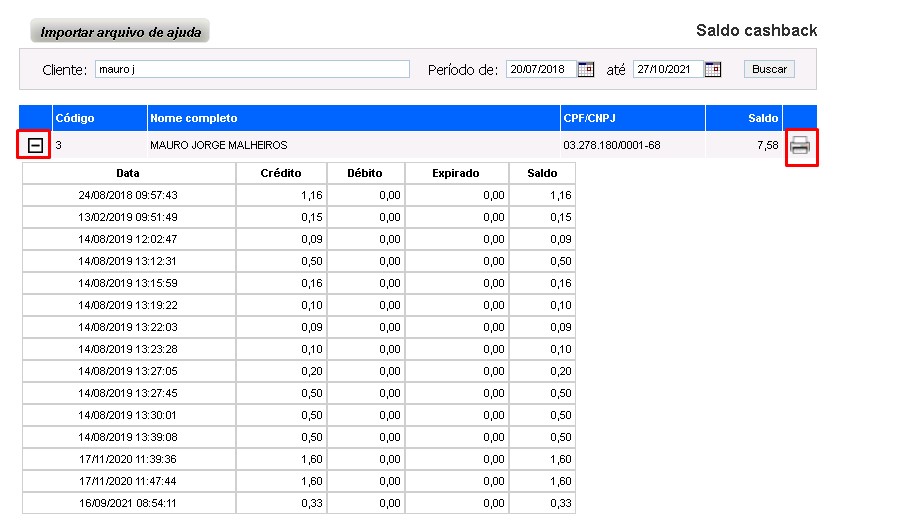The width and height of the screenshot is (902, 532).
Task: Select the date 13/02/2019 09:51:49
Action: pos(128,217)
